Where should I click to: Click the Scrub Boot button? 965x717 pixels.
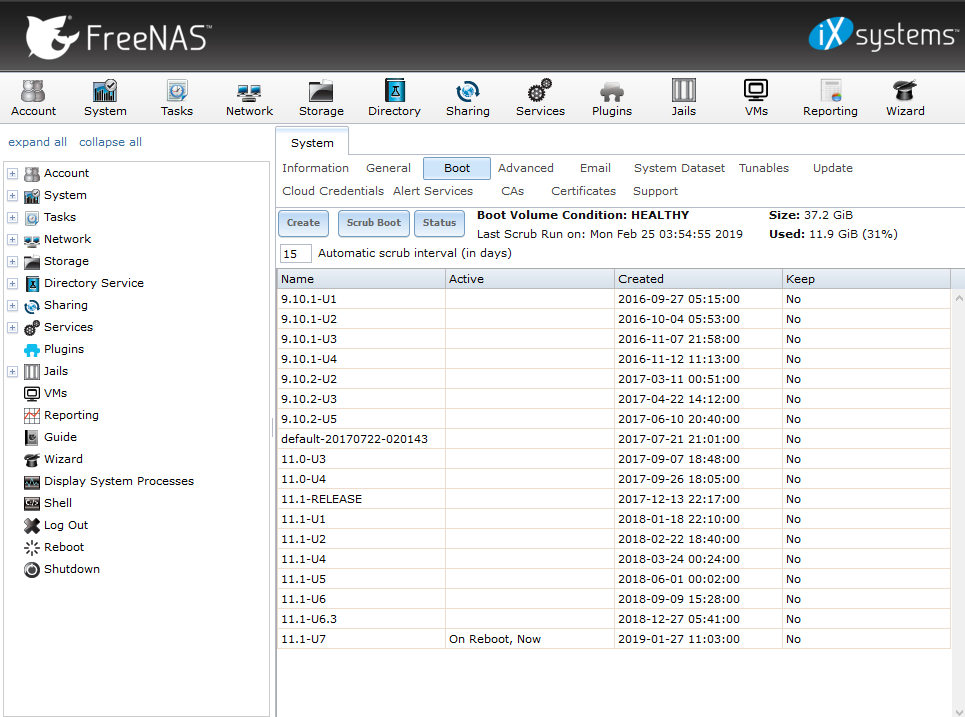374,223
